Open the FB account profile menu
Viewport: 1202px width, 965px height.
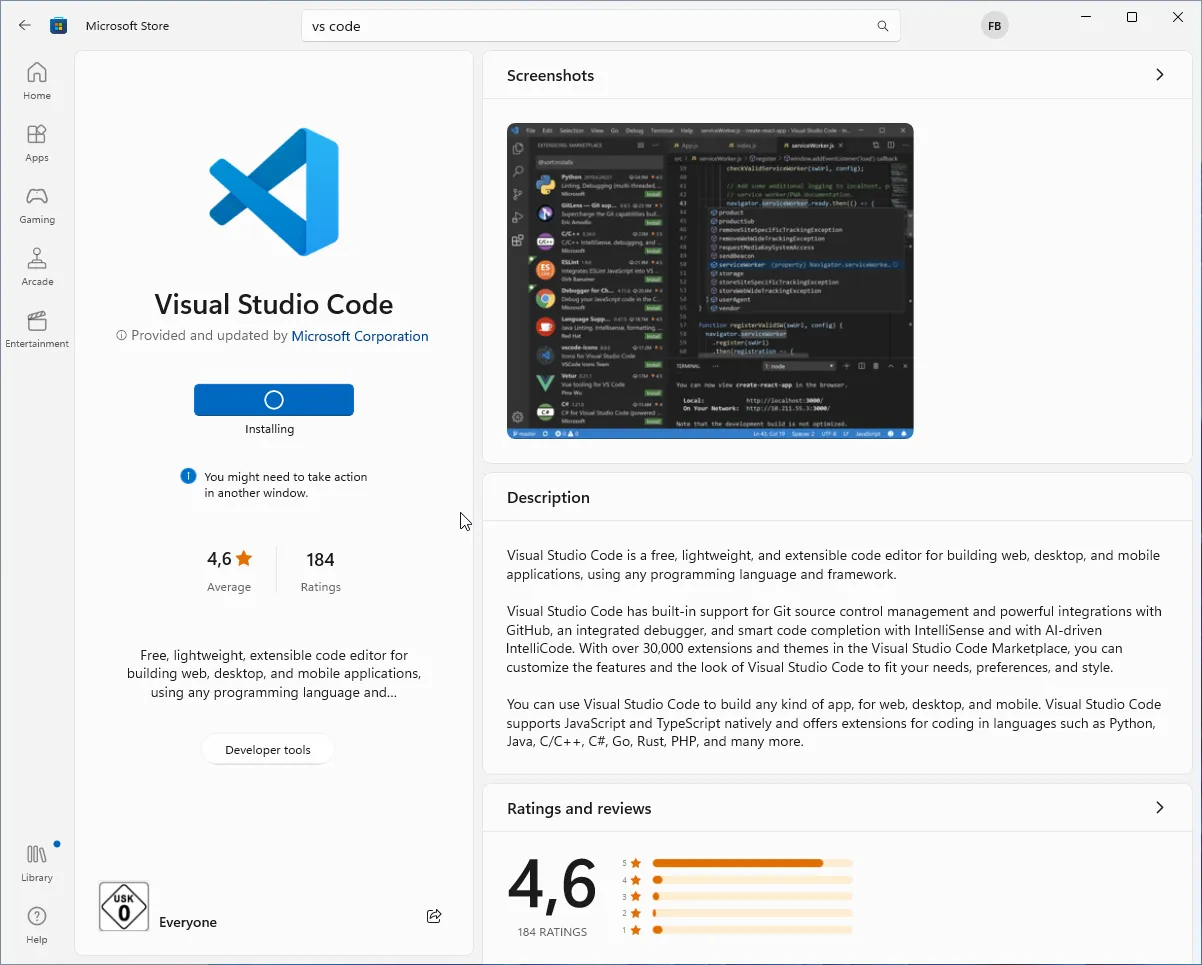[x=994, y=25]
